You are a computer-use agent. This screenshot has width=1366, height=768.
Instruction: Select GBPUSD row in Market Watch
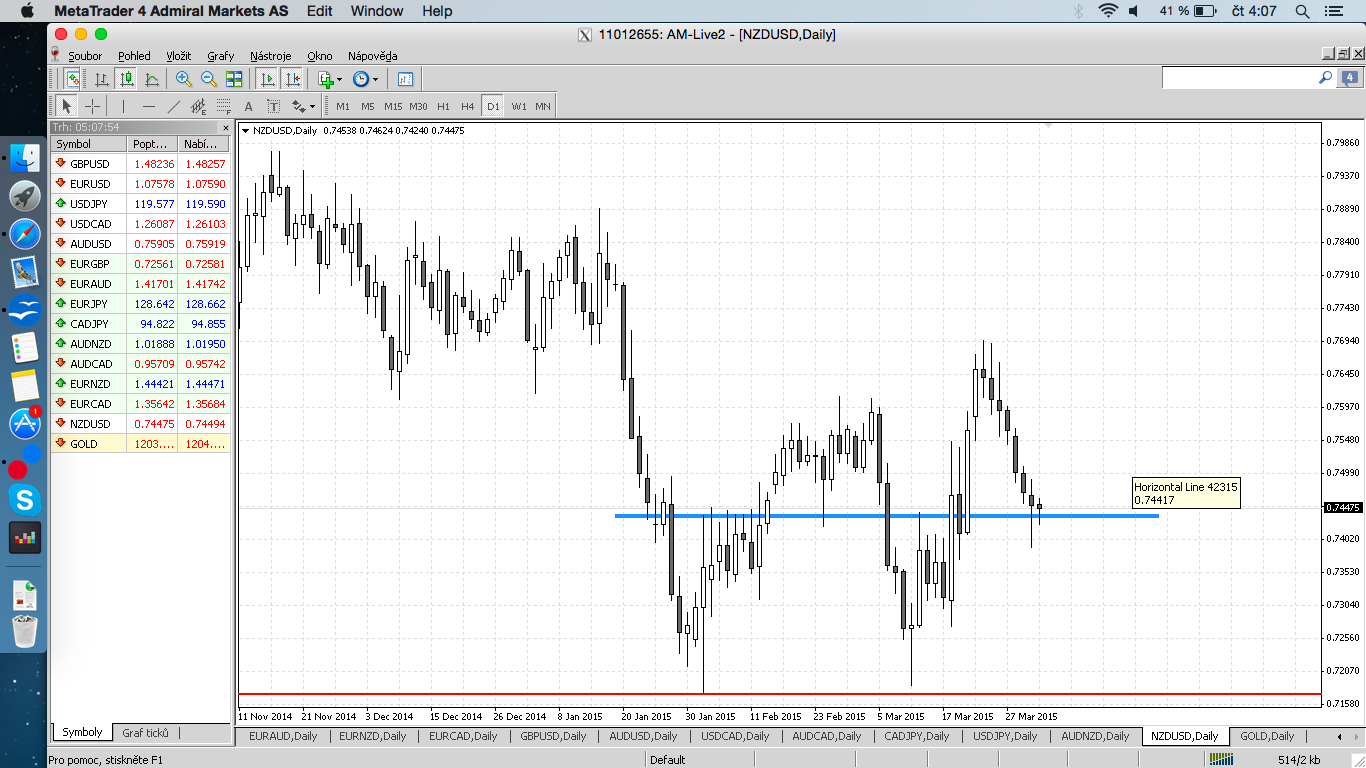tap(140, 164)
